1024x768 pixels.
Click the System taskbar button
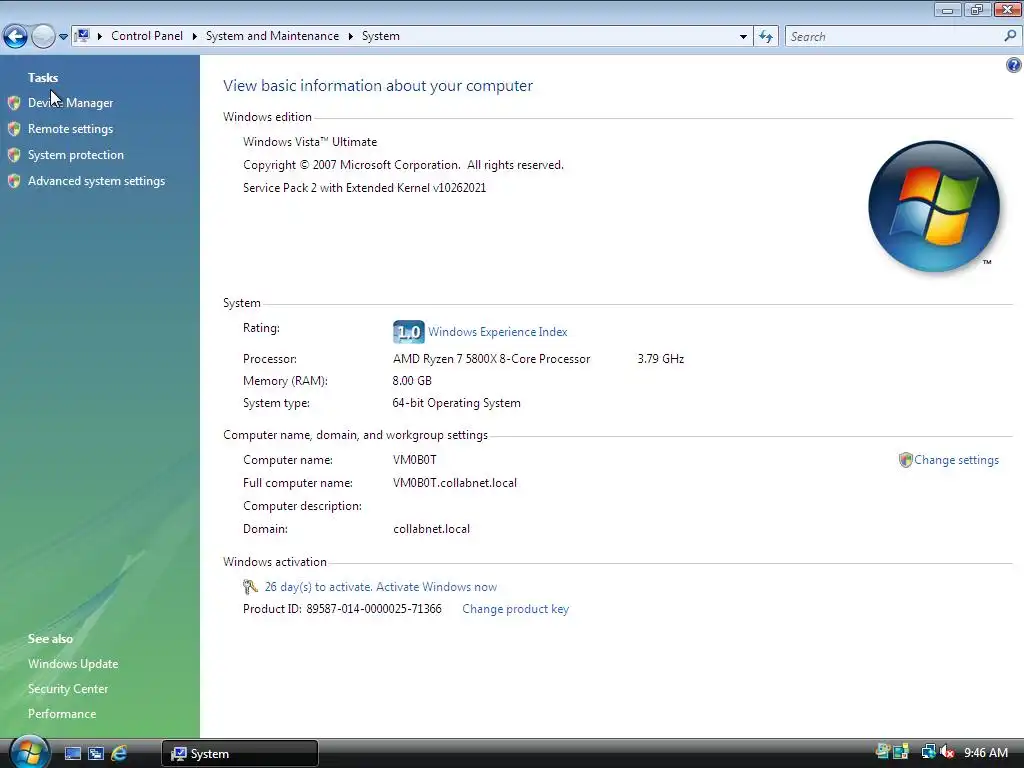point(240,754)
